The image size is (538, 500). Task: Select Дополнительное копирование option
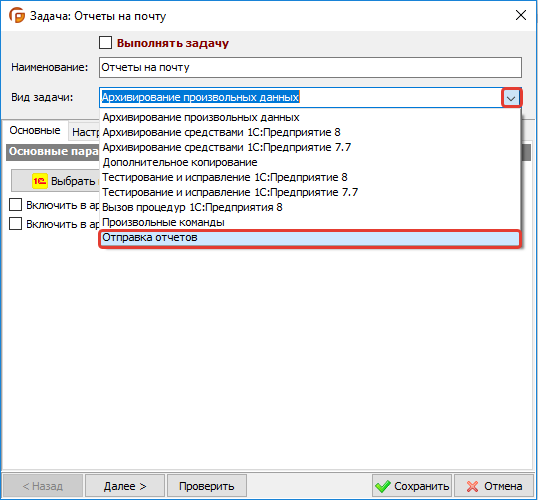(x=310, y=162)
